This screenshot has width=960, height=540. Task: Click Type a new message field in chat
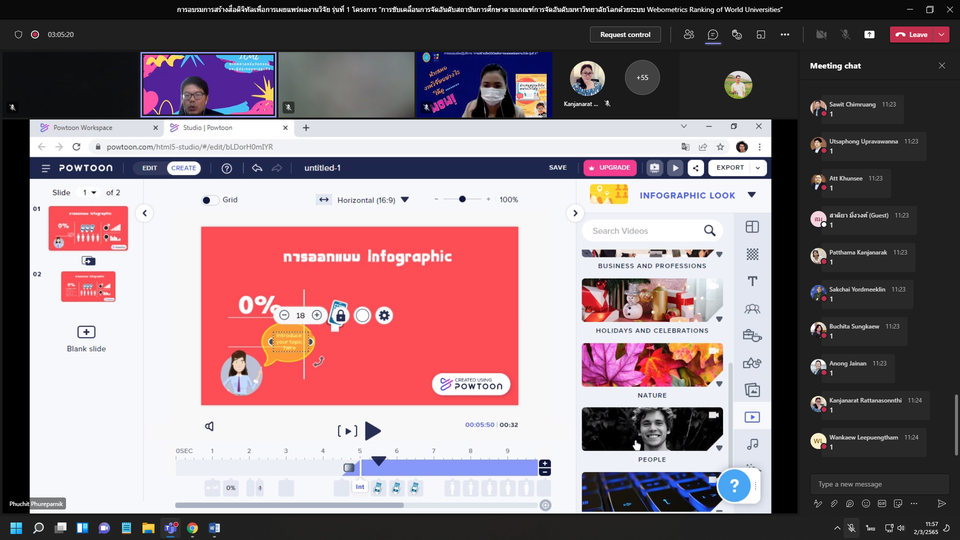pos(879,484)
